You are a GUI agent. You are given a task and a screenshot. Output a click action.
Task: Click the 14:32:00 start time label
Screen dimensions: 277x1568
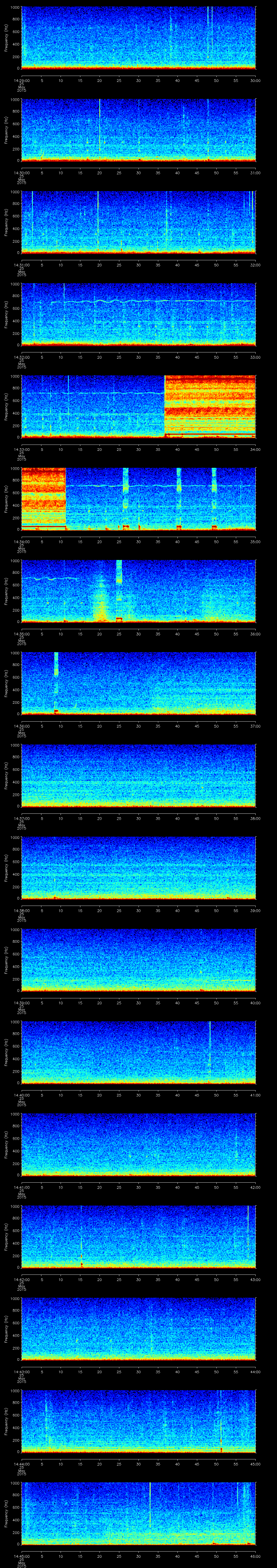click(x=21, y=357)
